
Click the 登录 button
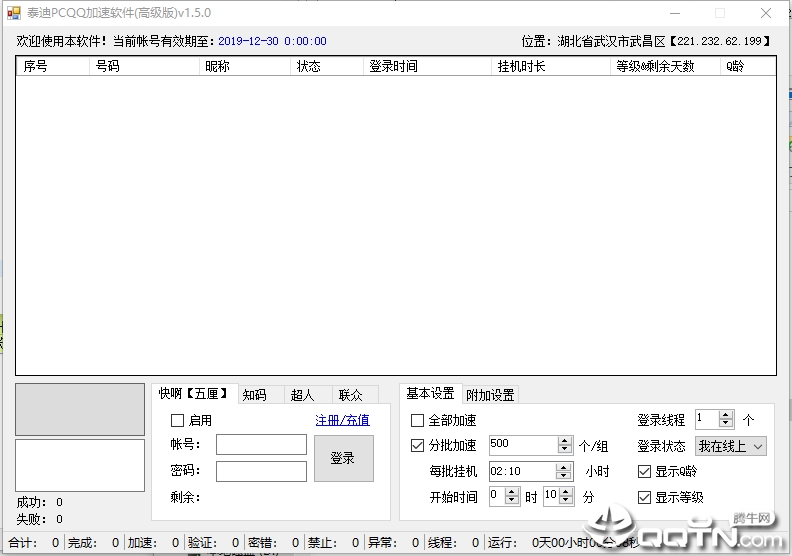pyautogui.click(x=343, y=459)
